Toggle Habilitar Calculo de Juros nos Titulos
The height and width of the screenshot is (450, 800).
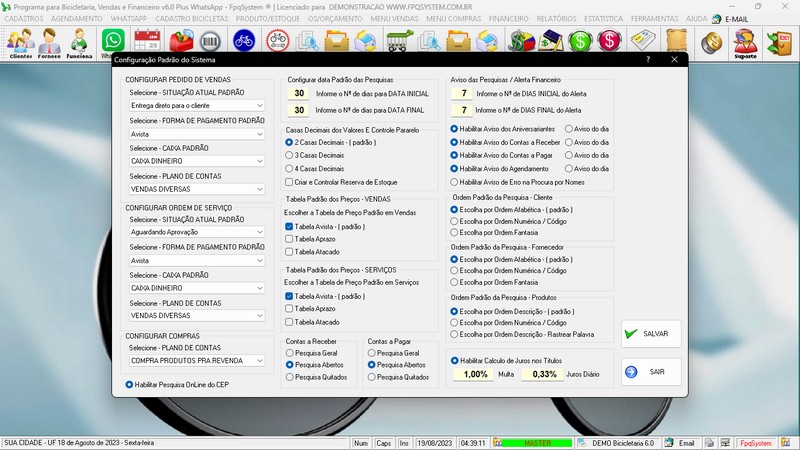pos(506,361)
